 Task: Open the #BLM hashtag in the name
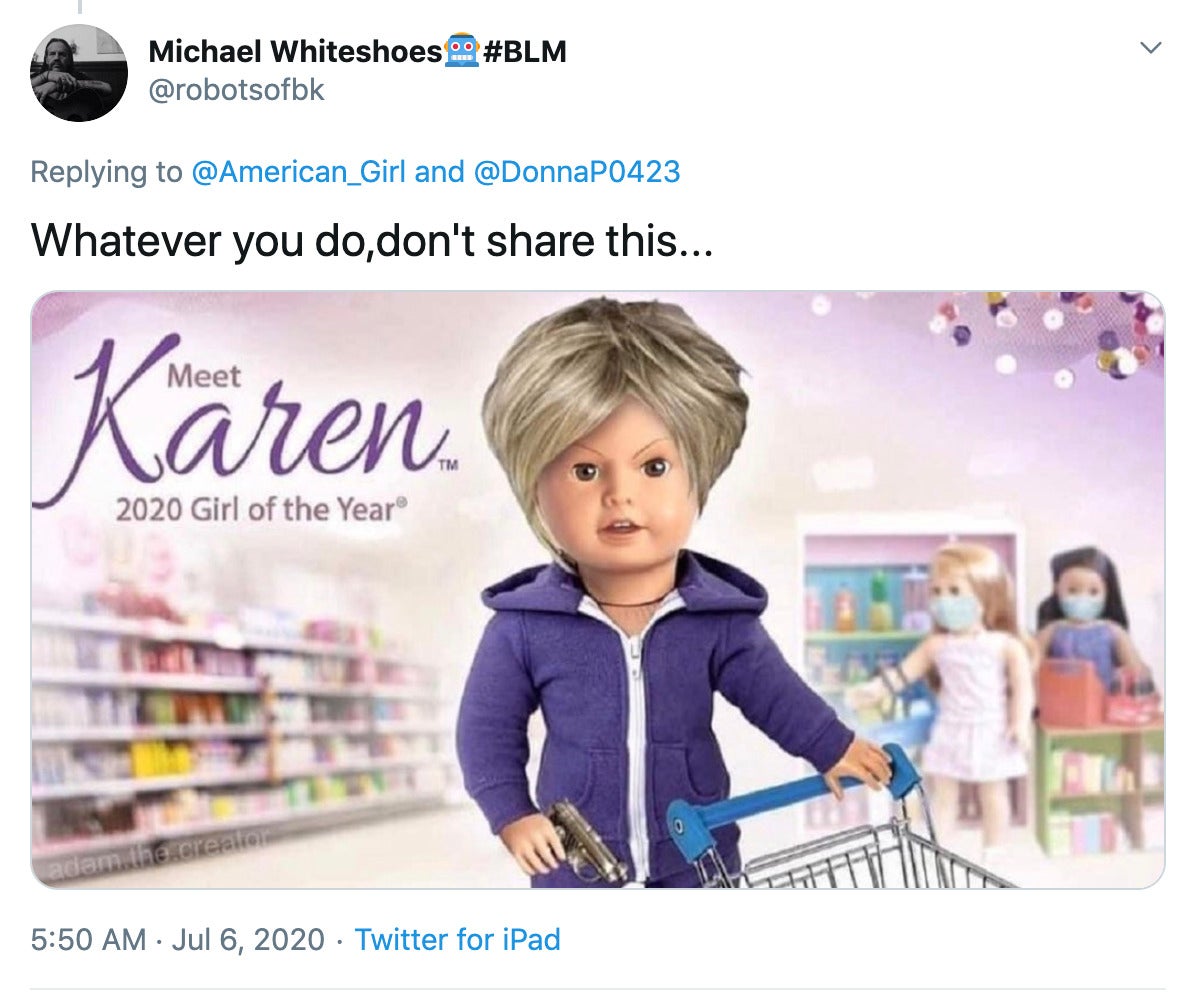(525, 51)
